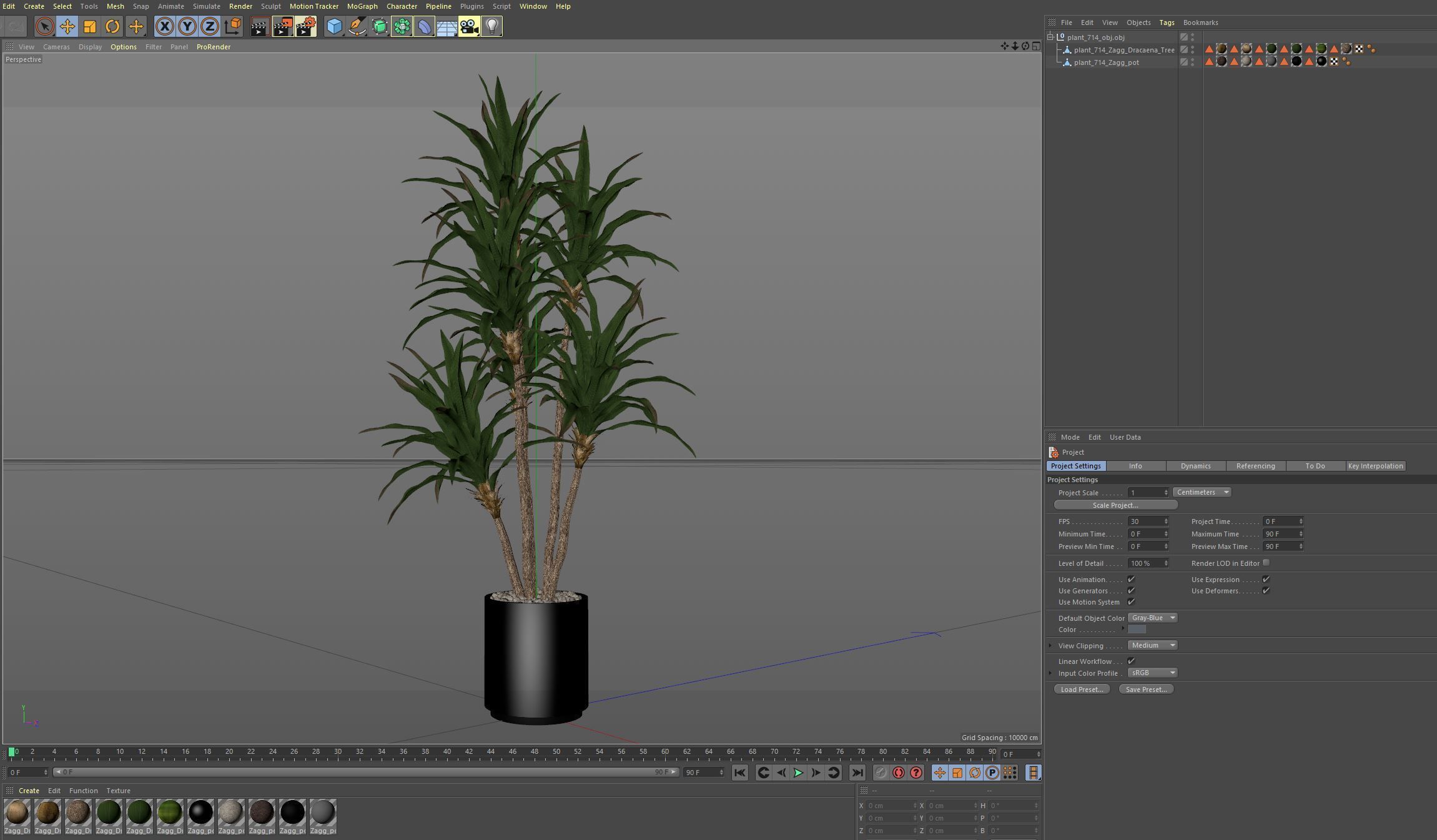Toggle the Use Animation checkbox
The height and width of the screenshot is (840, 1437).
pyautogui.click(x=1131, y=580)
